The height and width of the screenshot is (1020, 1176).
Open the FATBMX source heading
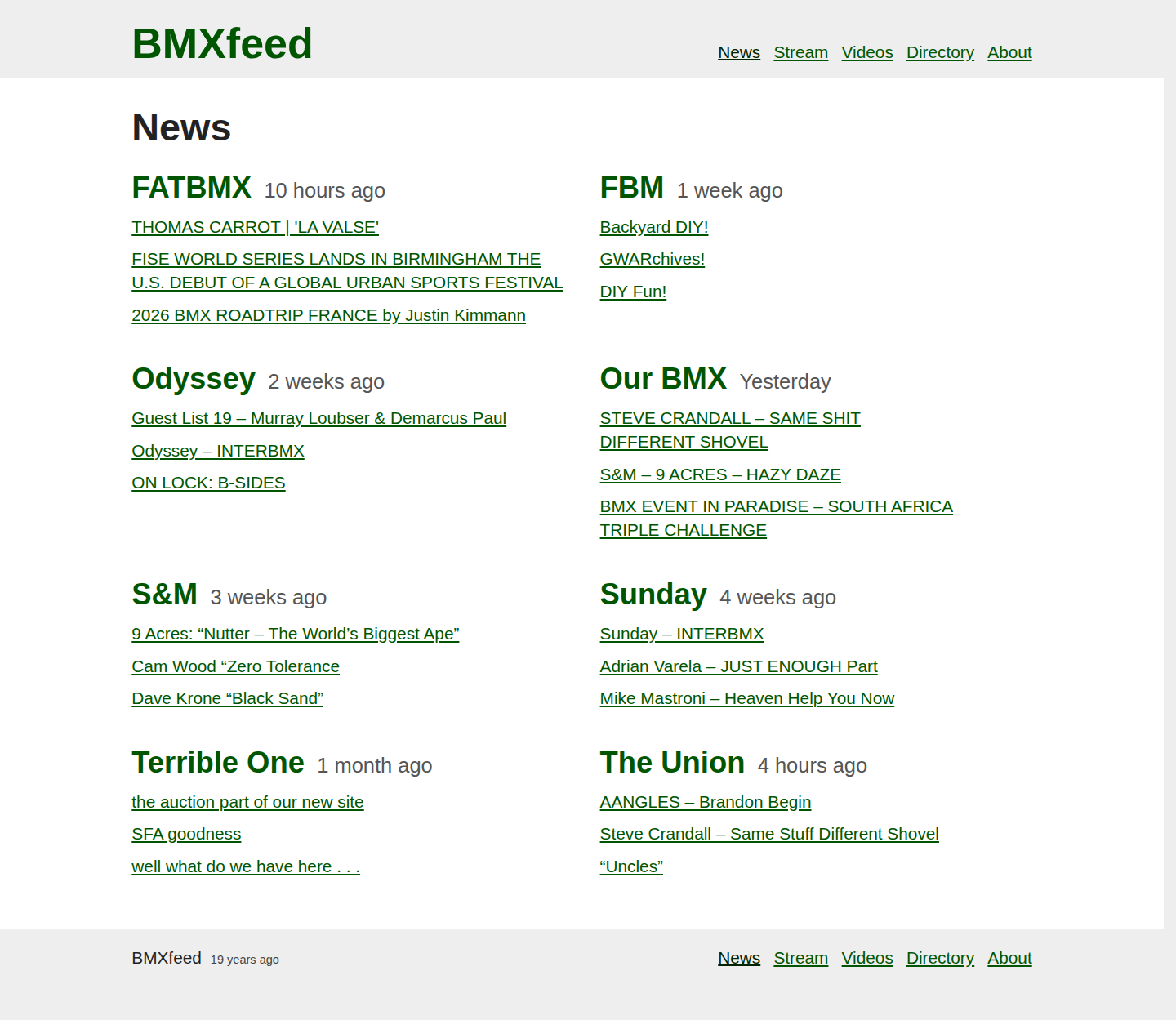pyautogui.click(x=191, y=188)
